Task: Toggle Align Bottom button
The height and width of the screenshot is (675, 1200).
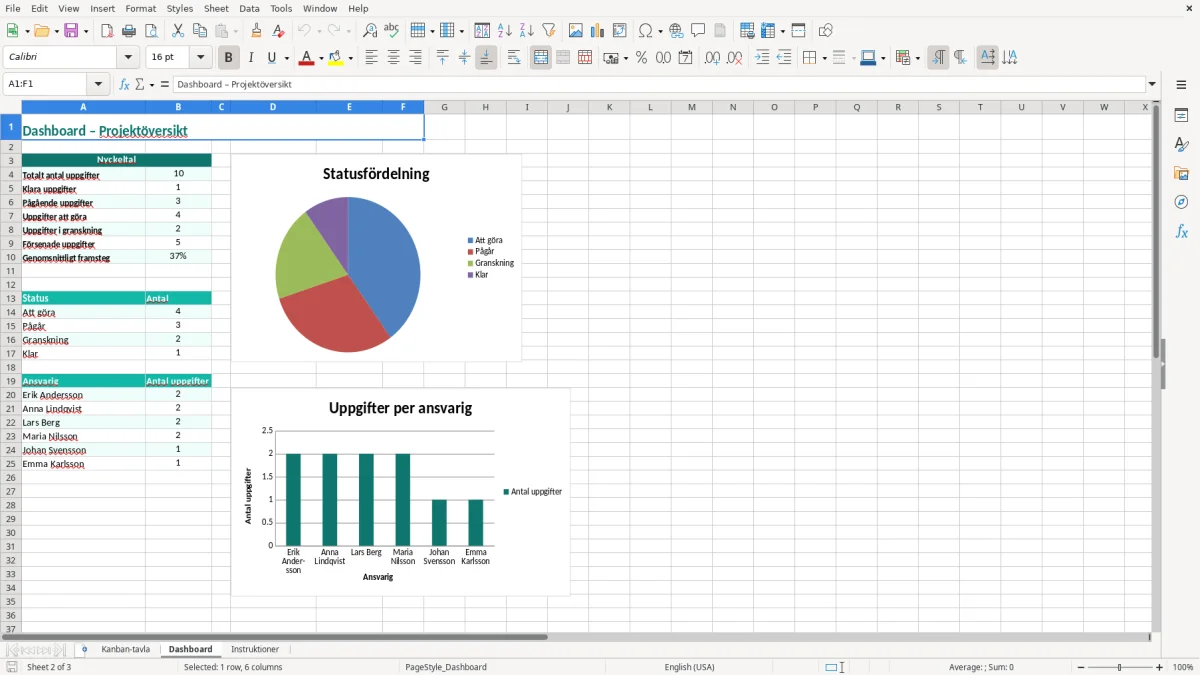Action: (x=486, y=58)
